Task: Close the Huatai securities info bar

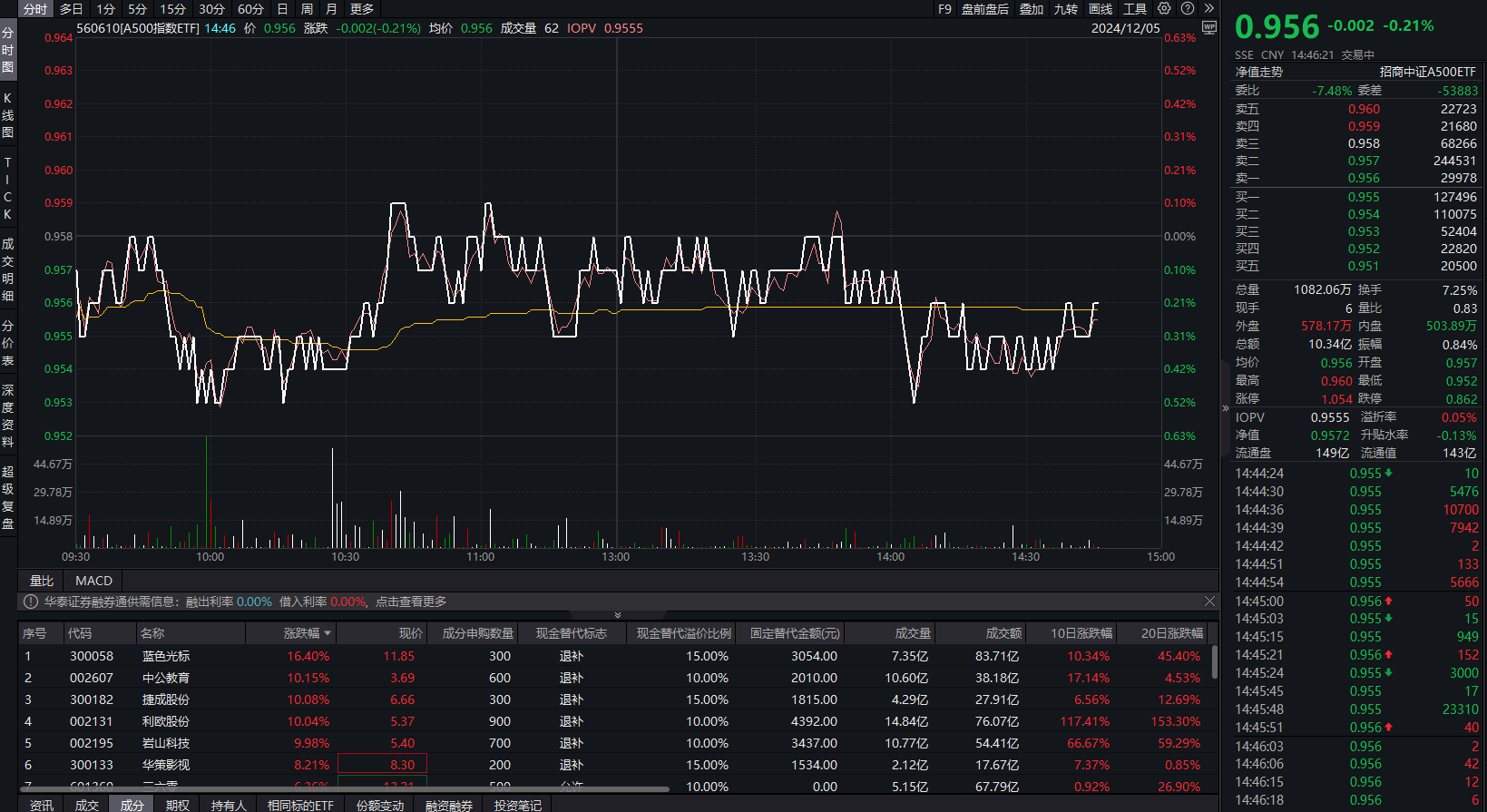Action: tap(1209, 602)
